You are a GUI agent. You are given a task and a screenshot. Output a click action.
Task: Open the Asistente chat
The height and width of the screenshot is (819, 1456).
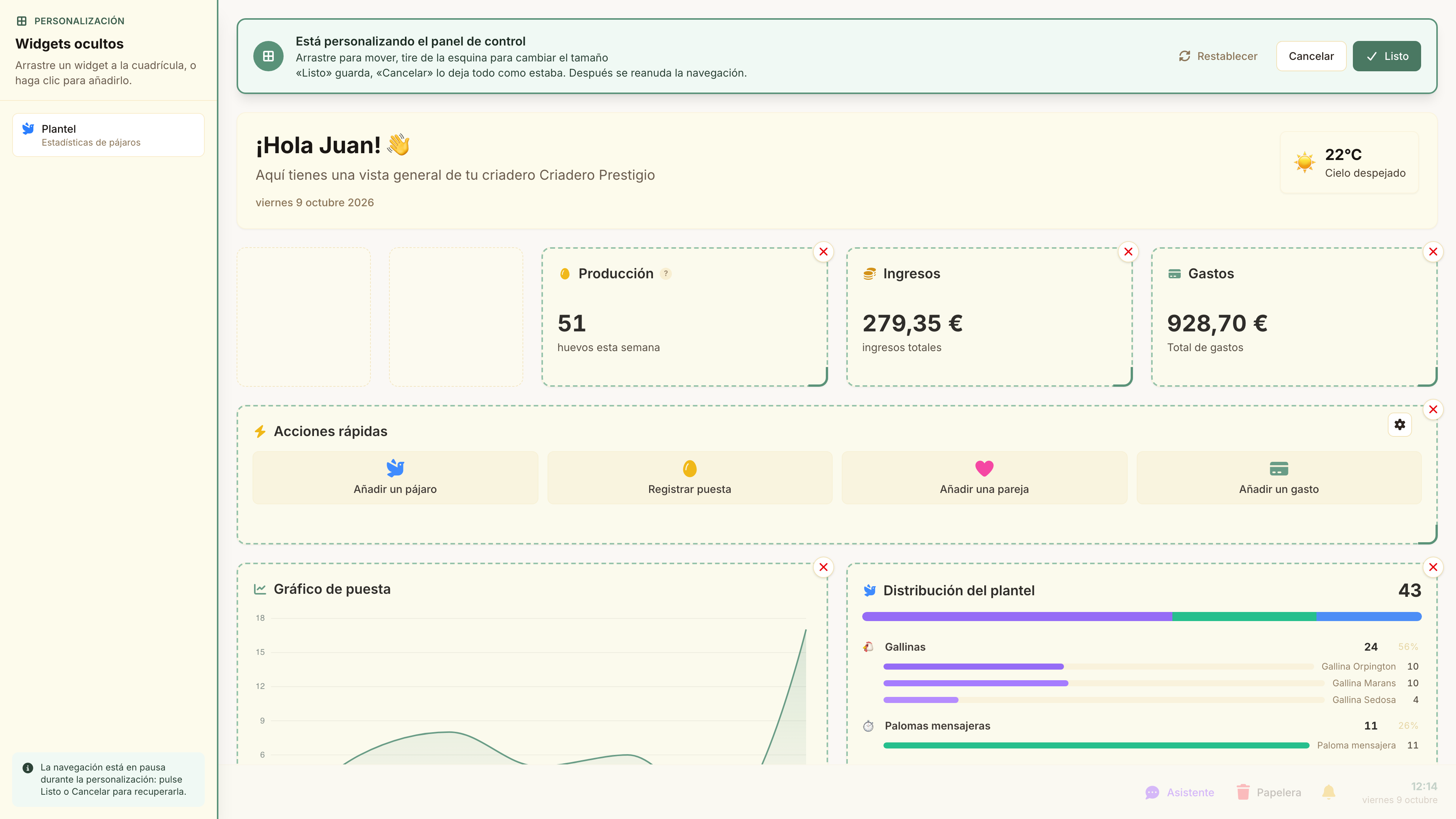[1179, 792]
